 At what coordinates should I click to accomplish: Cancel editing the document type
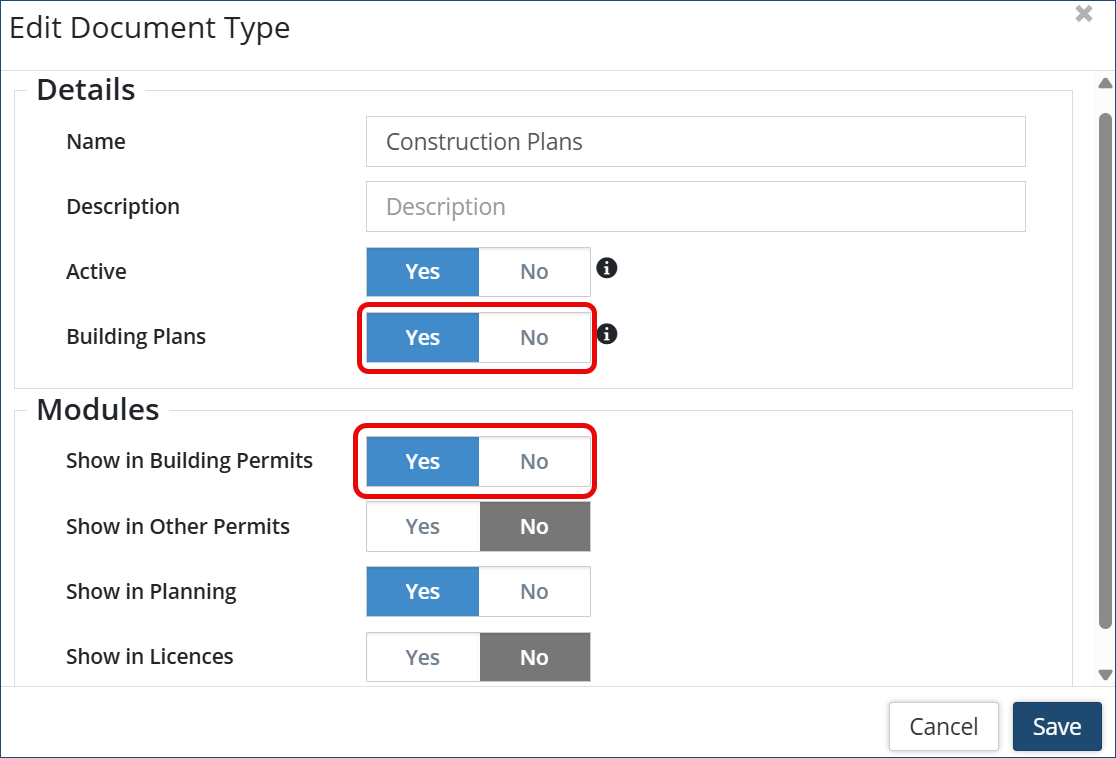(x=943, y=727)
